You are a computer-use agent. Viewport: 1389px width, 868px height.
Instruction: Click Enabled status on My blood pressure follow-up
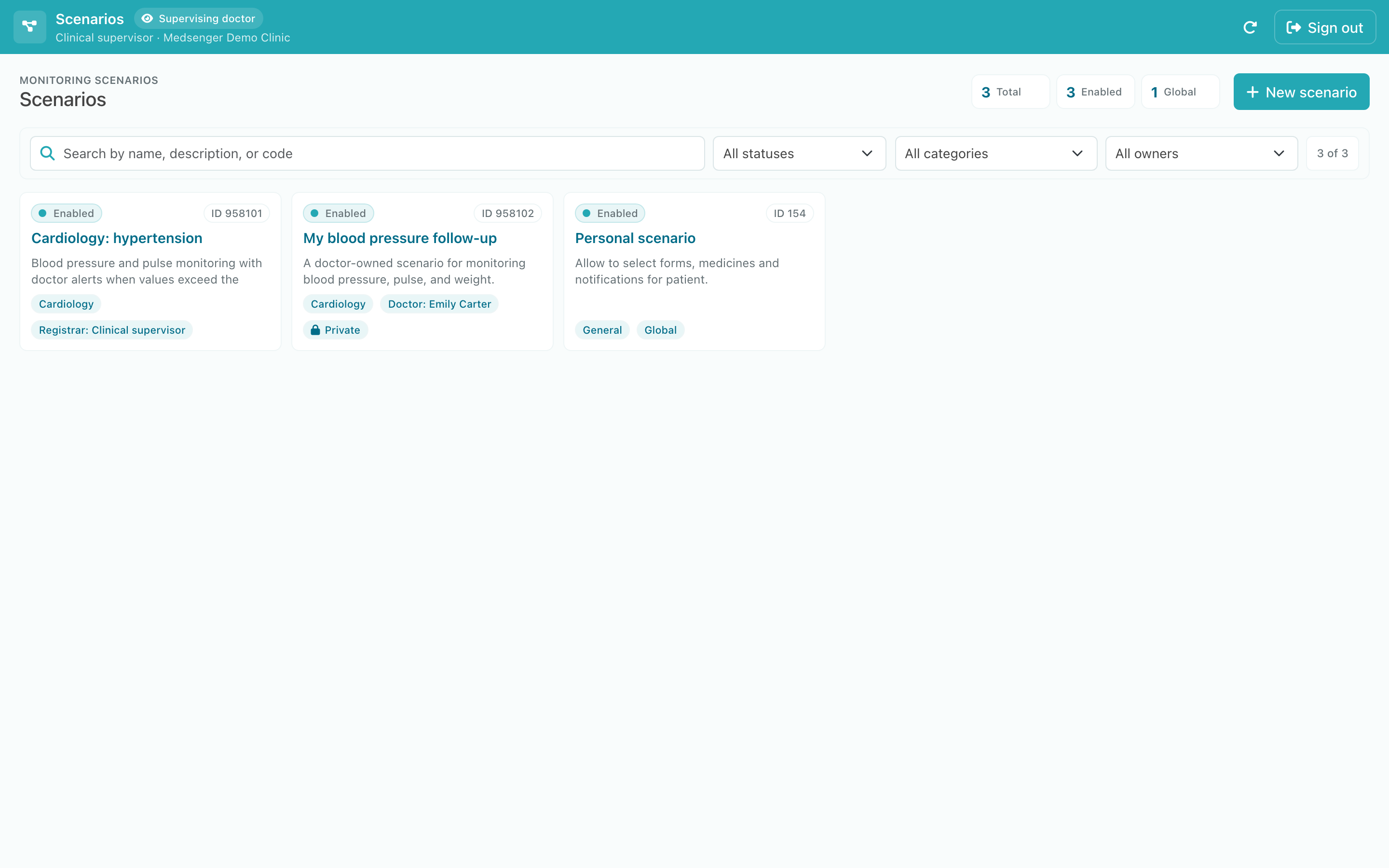[x=339, y=213]
